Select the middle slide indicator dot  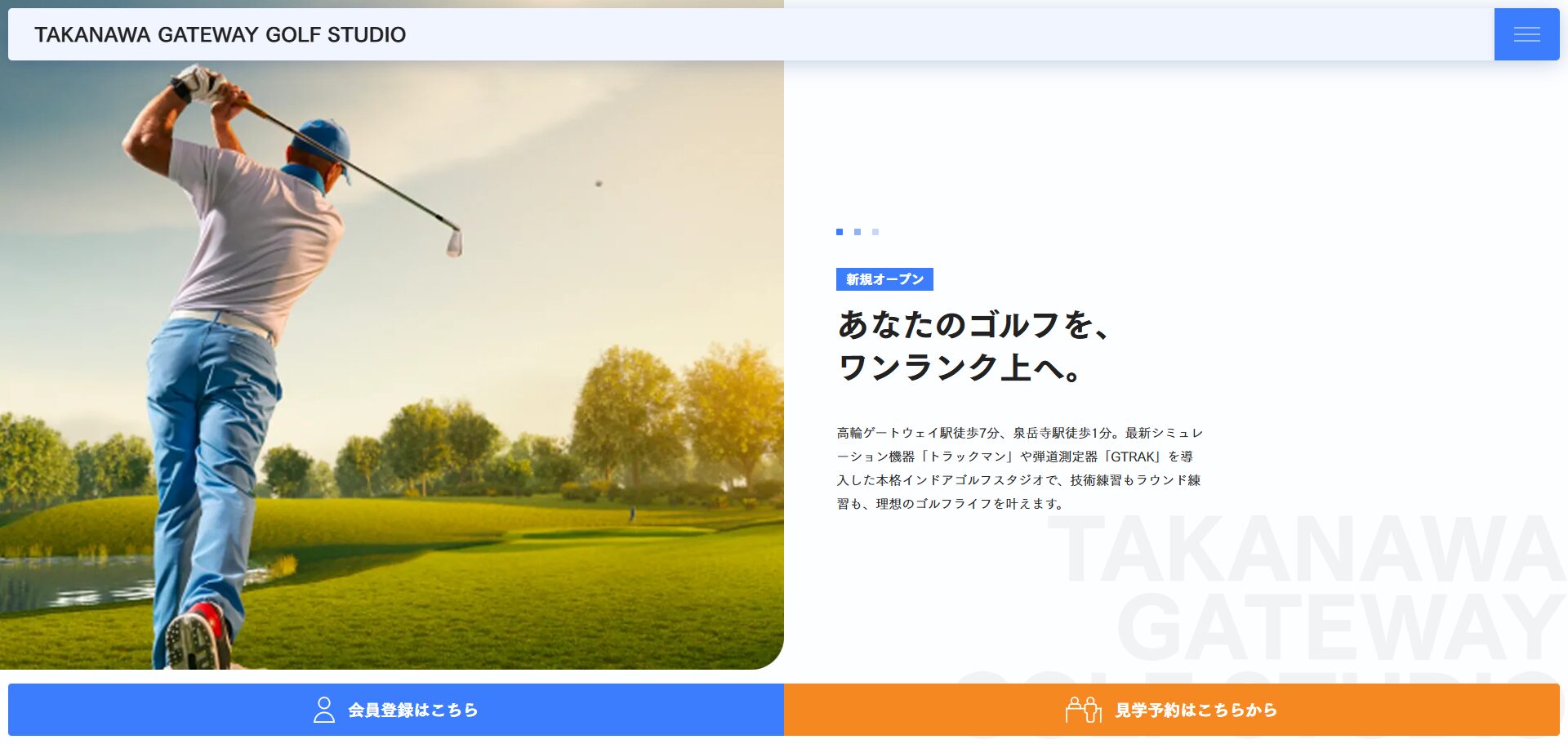pyautogui.click(x=857, y=232)
